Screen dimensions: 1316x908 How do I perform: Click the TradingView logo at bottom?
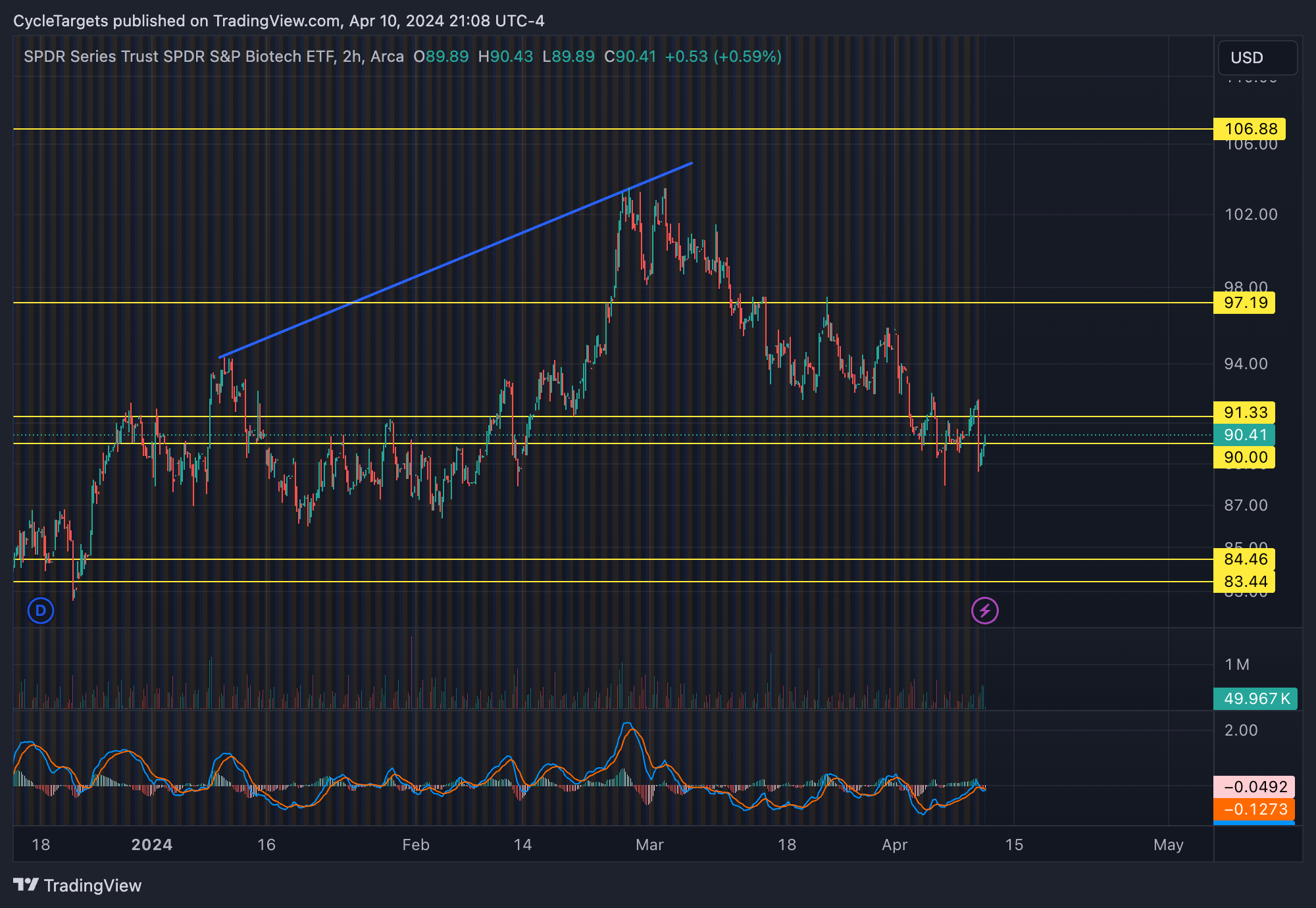tap(78, 886)
